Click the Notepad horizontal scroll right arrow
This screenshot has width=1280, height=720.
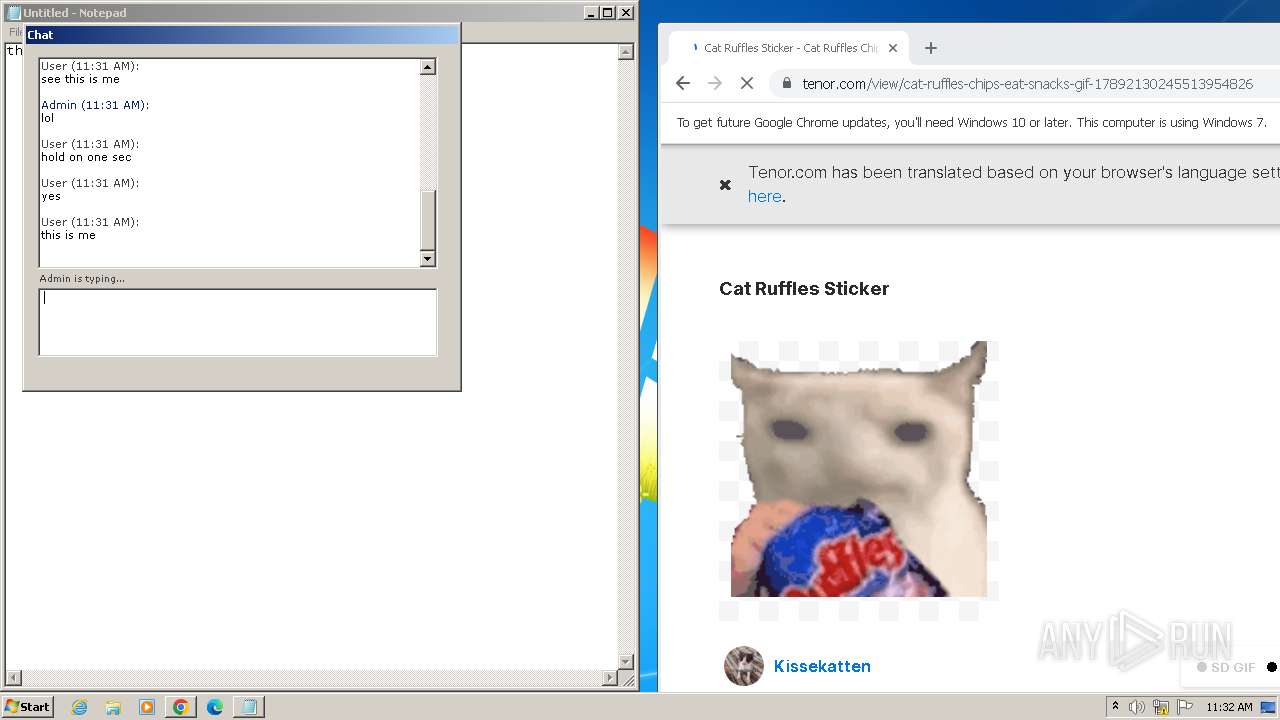tap(610, 677)
